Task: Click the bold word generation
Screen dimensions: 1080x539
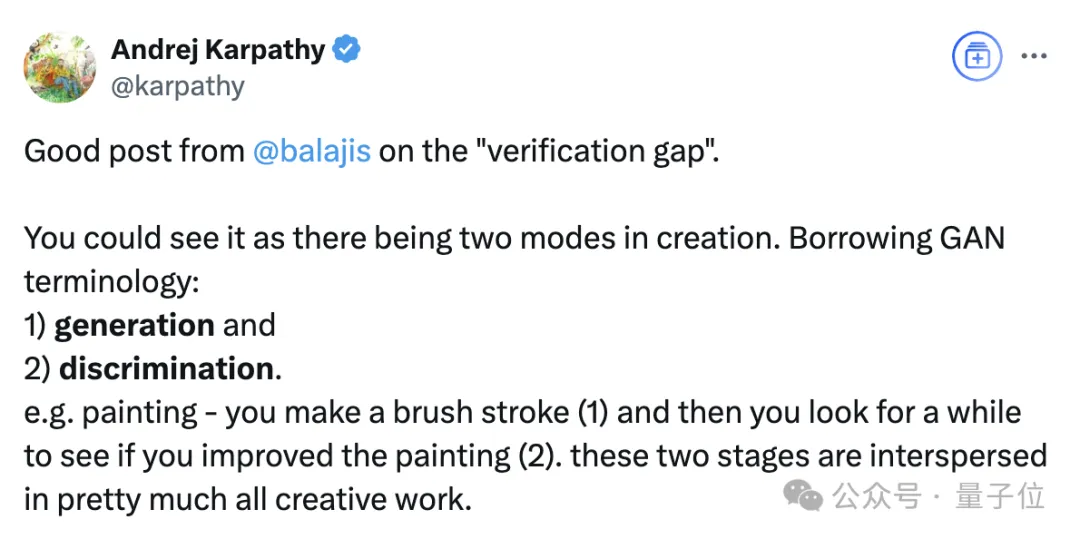Action: click(x=134, y=325)
